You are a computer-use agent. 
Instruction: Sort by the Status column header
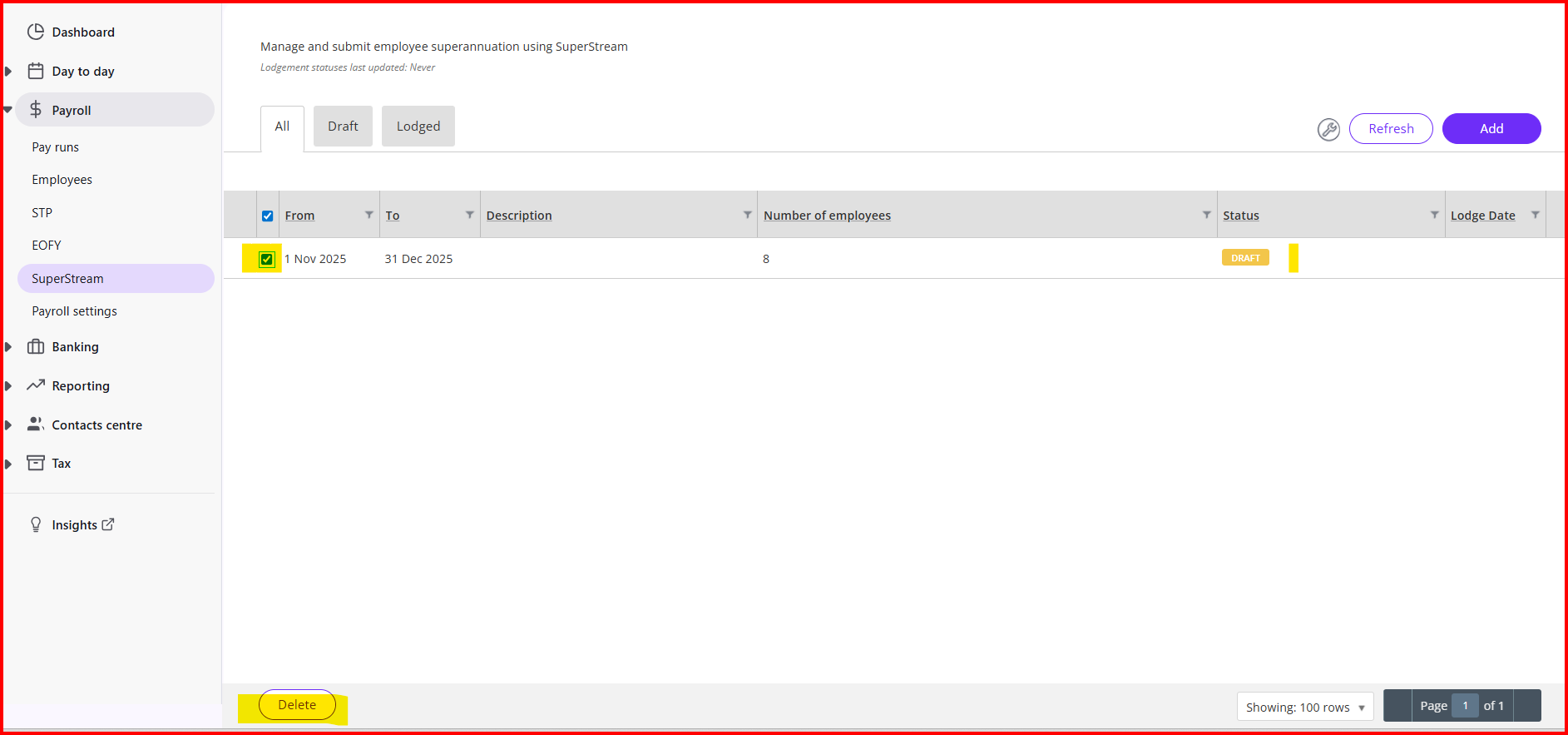point(1241,216)
